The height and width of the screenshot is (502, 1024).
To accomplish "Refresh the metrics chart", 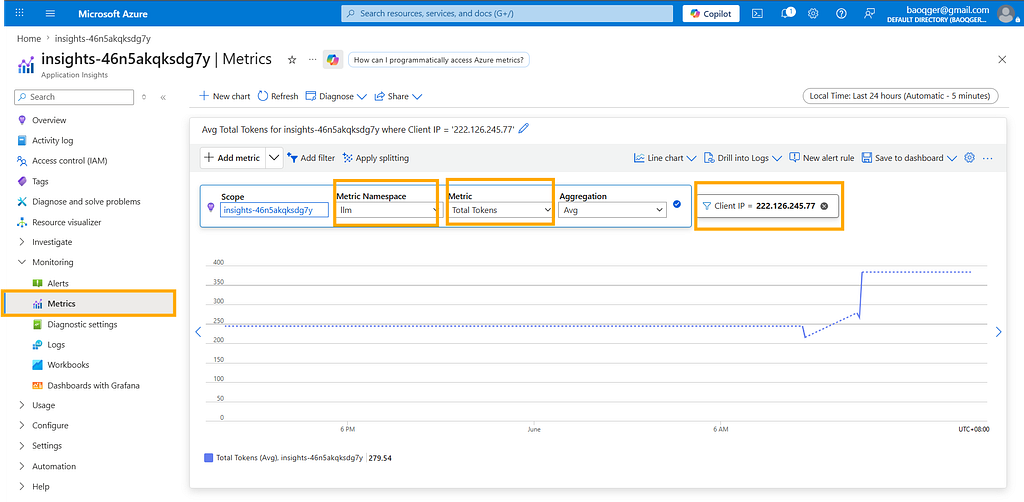I will coord(278,96).
